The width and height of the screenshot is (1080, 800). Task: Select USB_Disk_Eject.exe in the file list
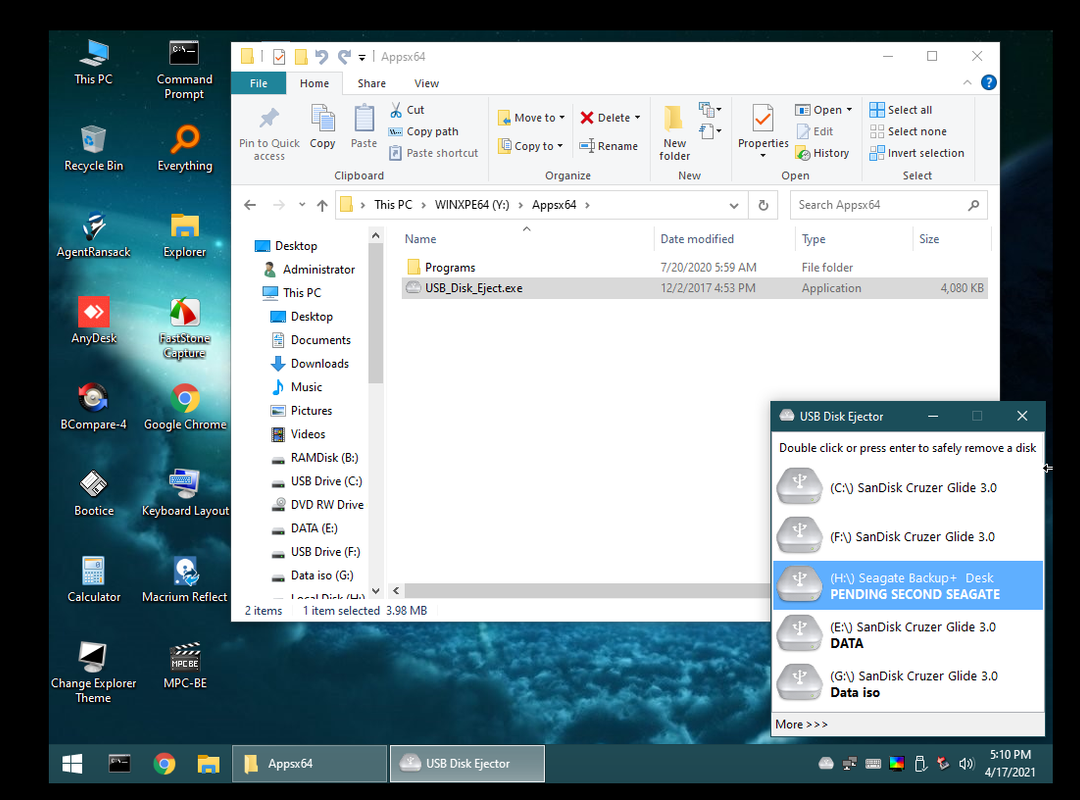[694, 288]
